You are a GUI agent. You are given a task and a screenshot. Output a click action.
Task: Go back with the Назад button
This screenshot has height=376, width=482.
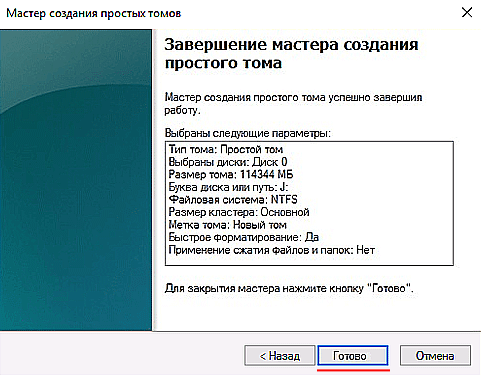(280, 356)
